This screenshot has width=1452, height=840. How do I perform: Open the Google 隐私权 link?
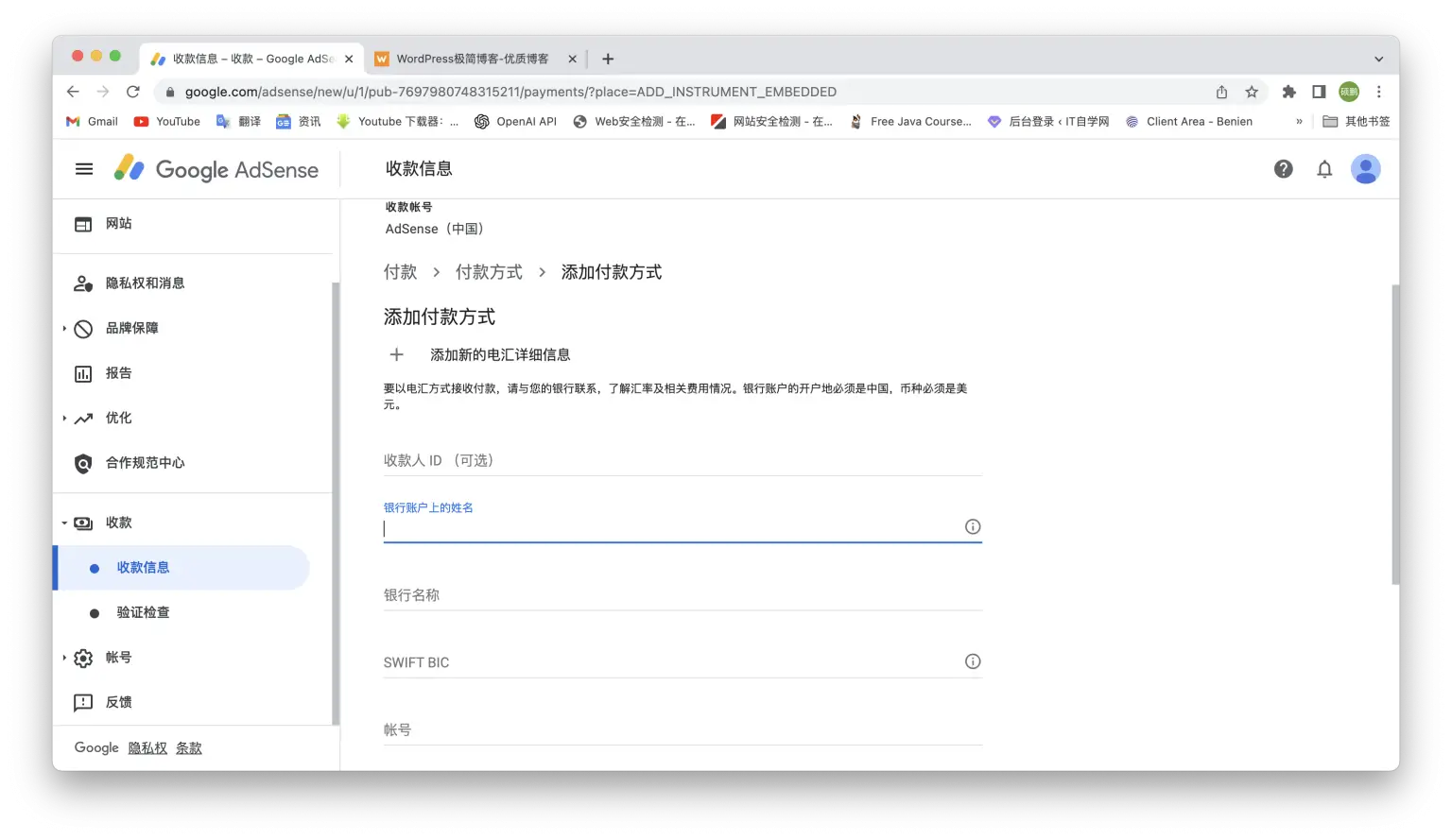coord(147,747)
